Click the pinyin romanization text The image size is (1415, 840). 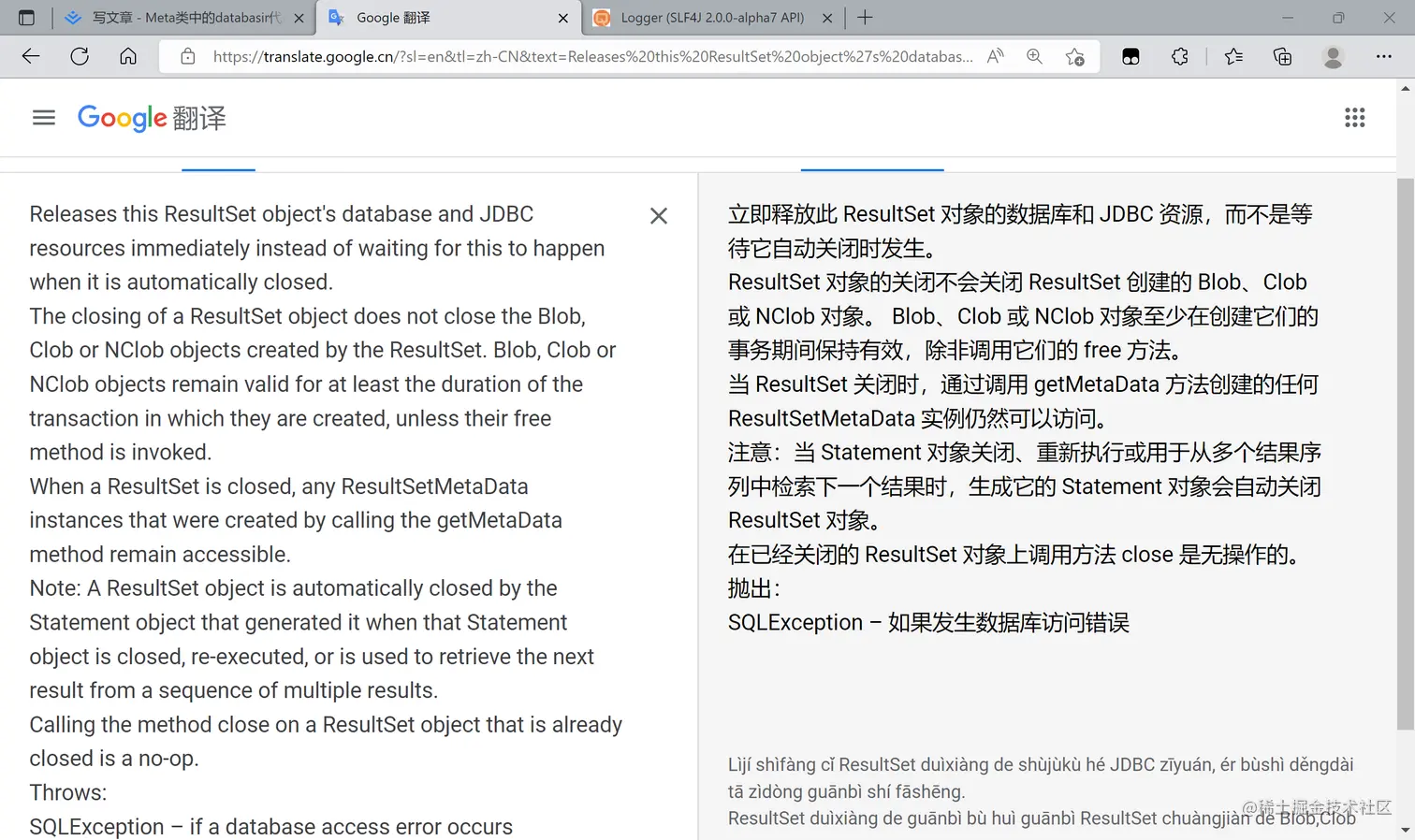pyautogui.click(x=1042, y=791)
